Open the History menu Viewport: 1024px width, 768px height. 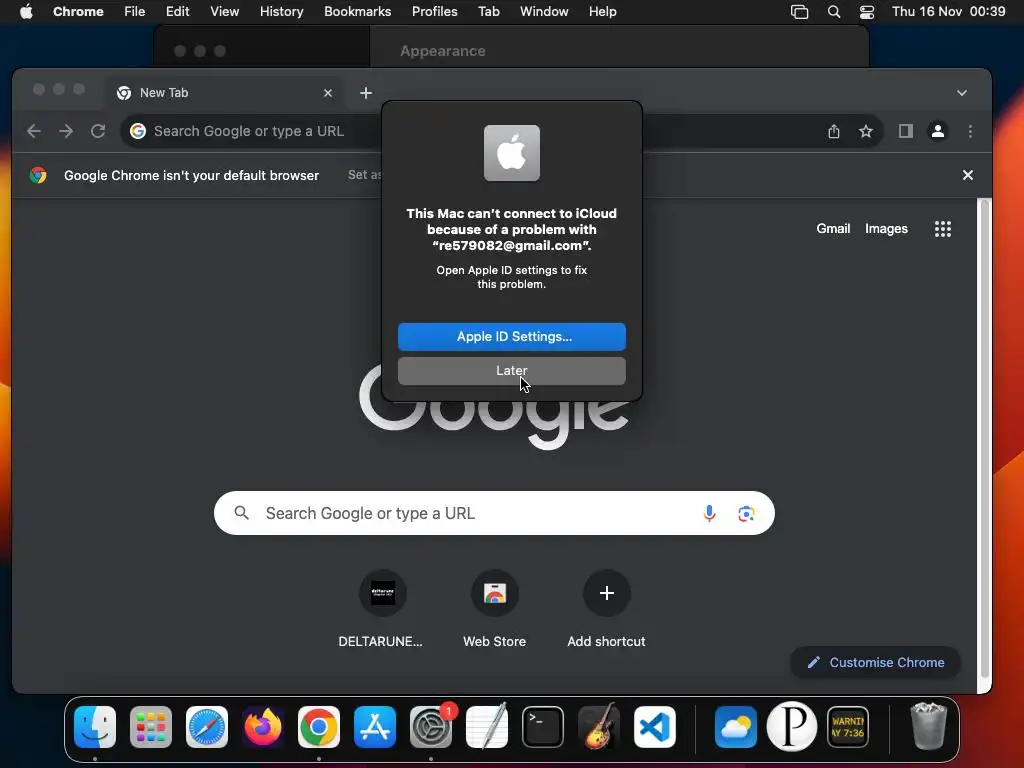281,11
